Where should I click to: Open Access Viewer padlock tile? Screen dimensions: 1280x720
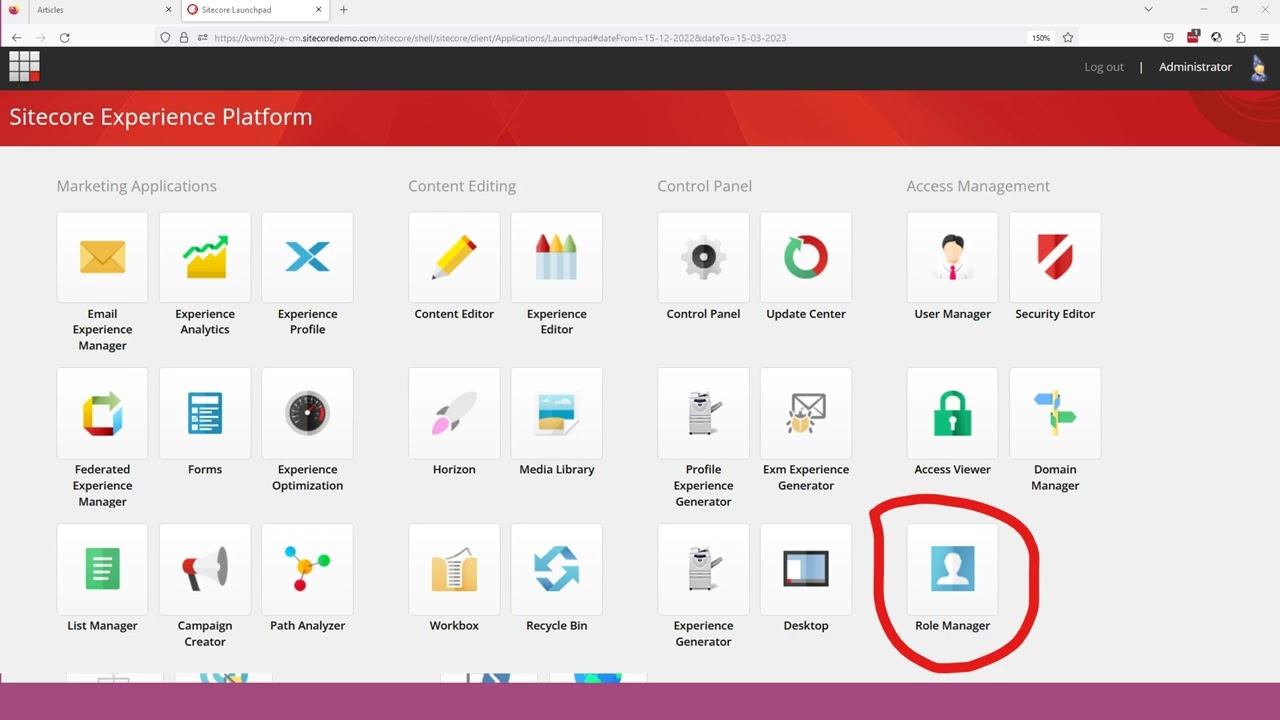point(952,413)
